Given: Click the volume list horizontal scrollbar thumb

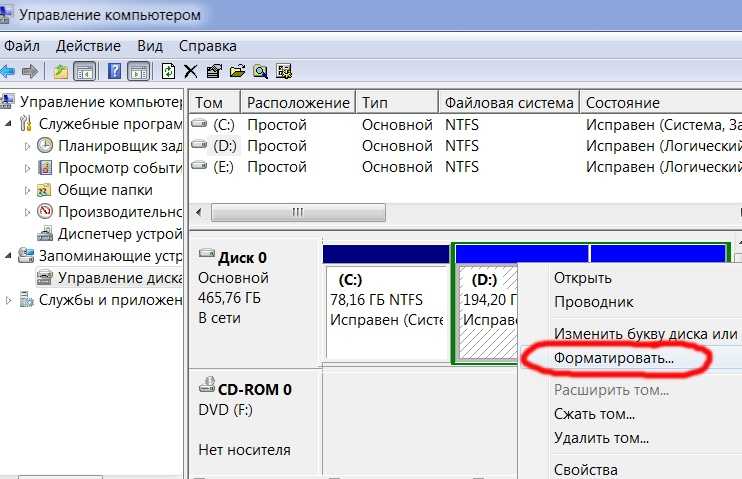Looking at the screenshot, I should pyautogui.click(x=298, y=213).
